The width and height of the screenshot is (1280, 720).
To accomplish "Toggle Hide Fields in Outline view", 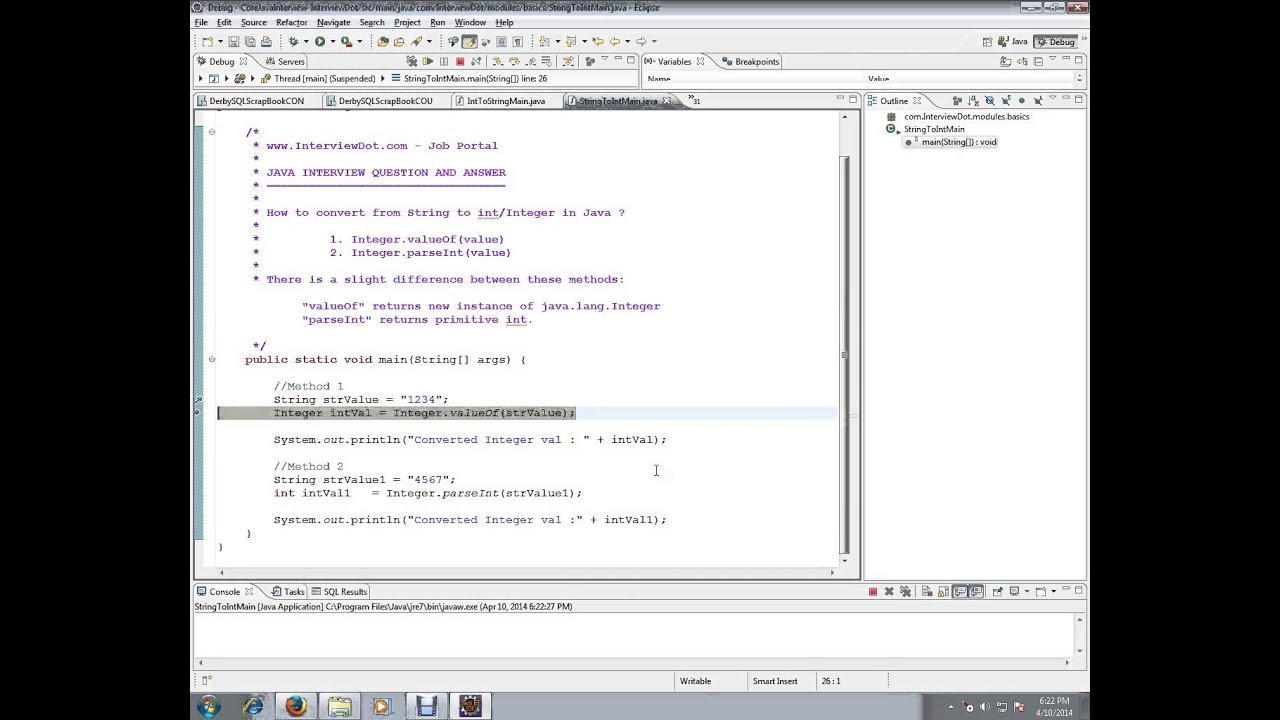I will 990,101.
